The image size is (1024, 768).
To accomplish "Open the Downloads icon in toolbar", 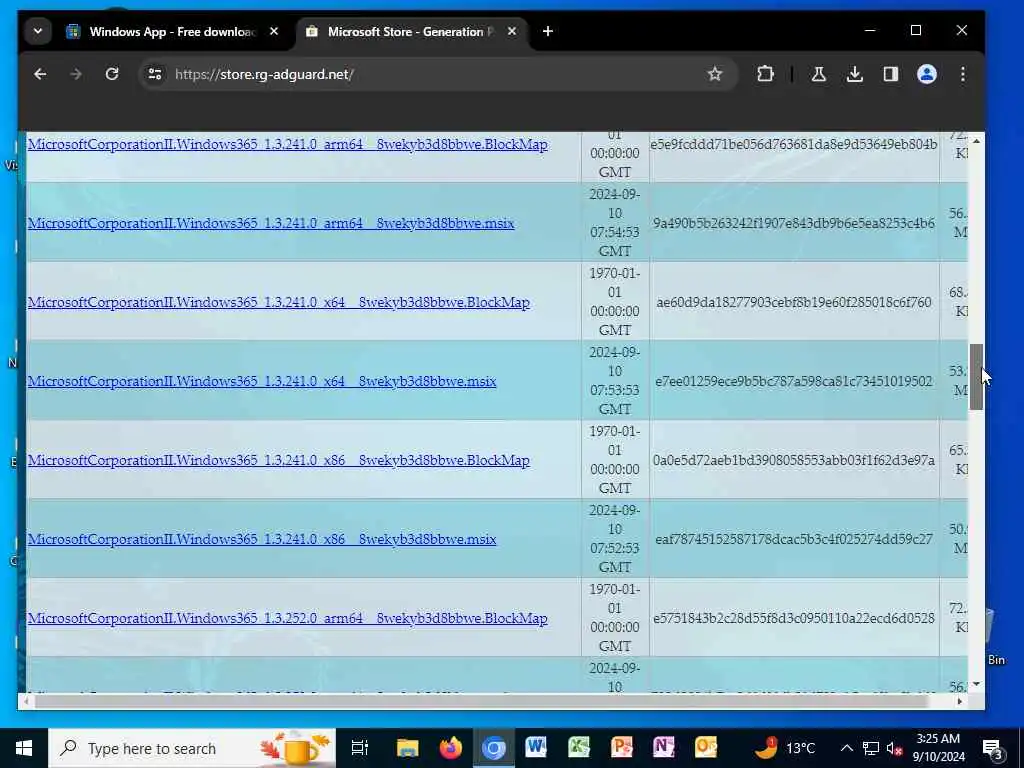I will pyautogui.click(x=854, y=74).
